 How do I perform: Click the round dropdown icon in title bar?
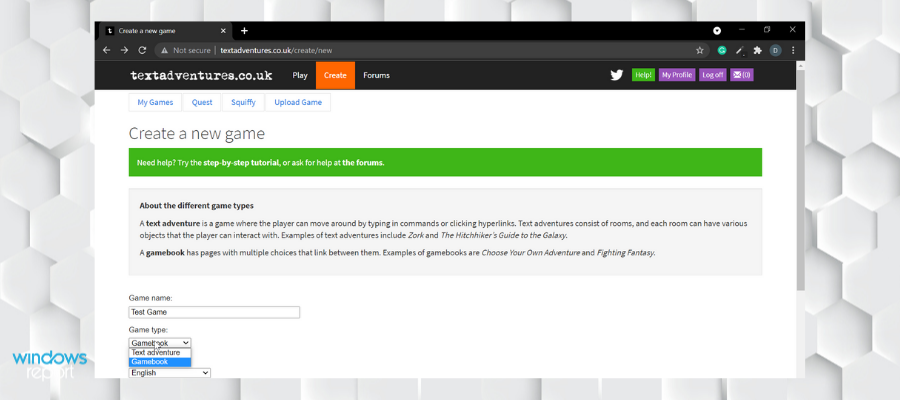pos(717,31)
